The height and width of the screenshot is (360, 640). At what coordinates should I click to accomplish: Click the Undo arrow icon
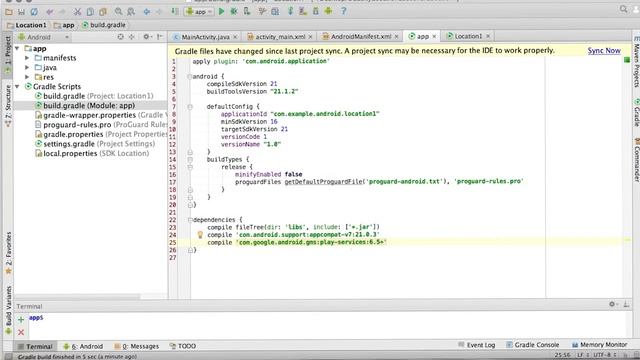(x=50, y=12)
